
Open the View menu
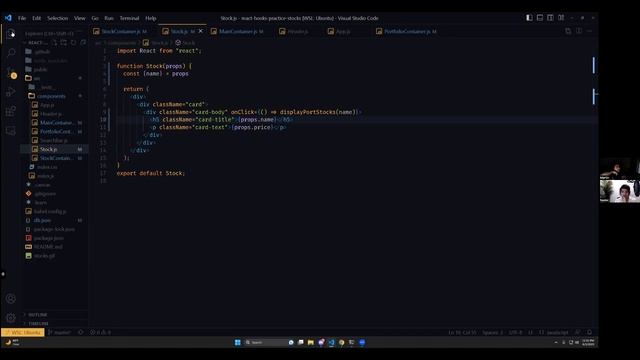click(80, 18)
